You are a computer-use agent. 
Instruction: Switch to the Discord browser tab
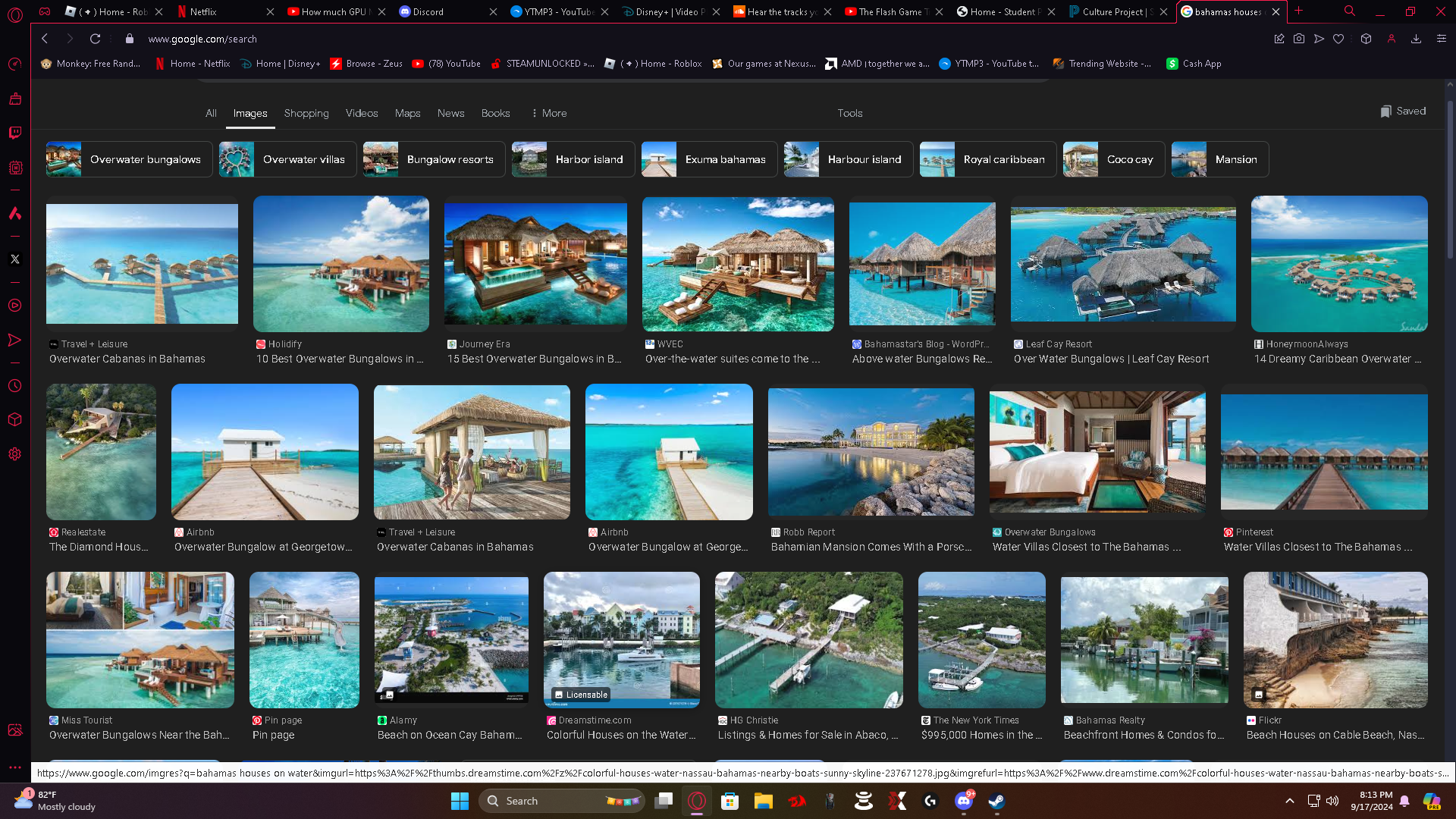coord(428,11)
